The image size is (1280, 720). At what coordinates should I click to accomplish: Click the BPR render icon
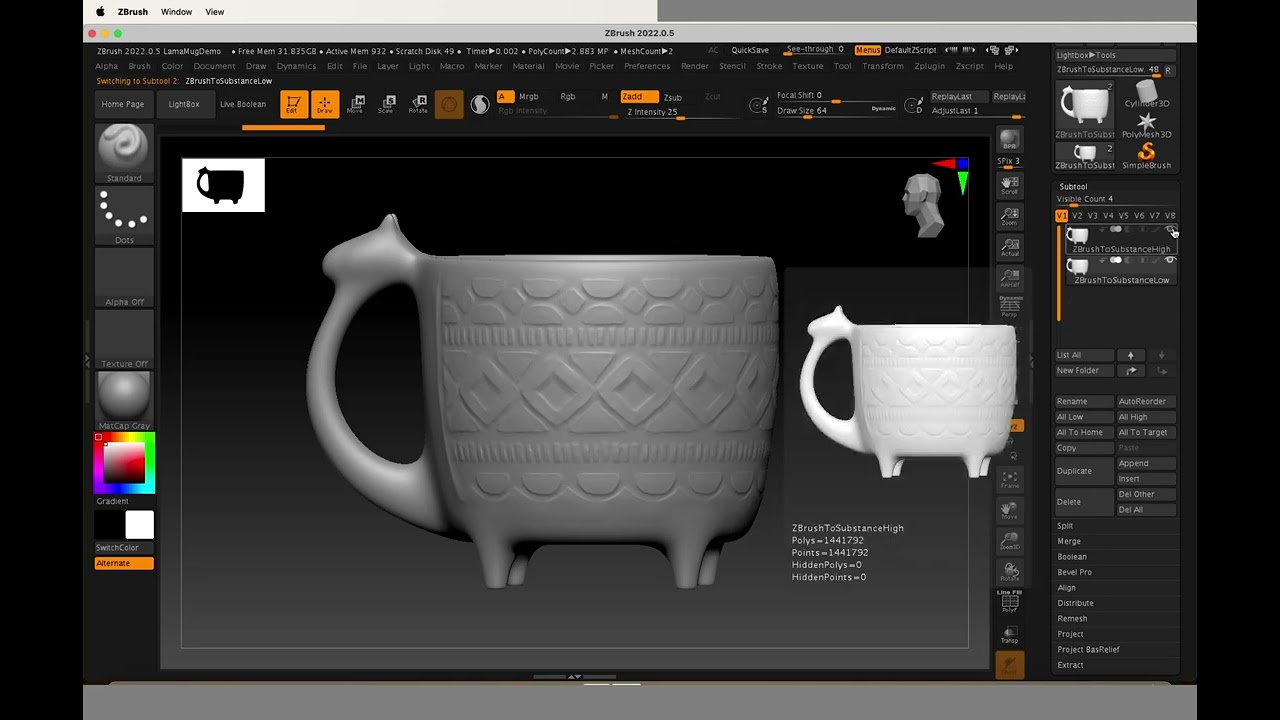1009,140
